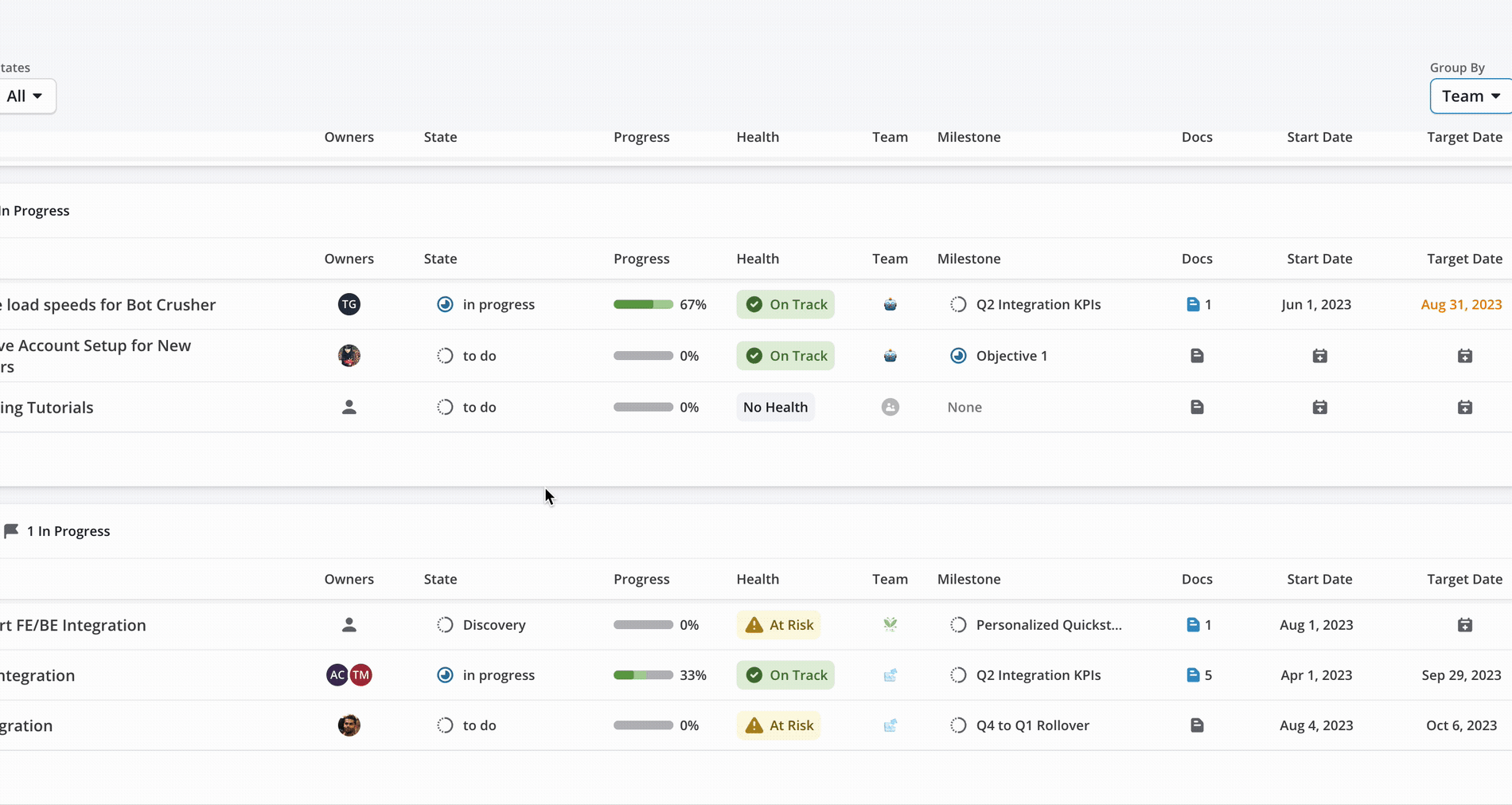Viewport: 1512px width, 805px height.
Task: Click docs icon in Account Setup row
Action: [1197, 356]
